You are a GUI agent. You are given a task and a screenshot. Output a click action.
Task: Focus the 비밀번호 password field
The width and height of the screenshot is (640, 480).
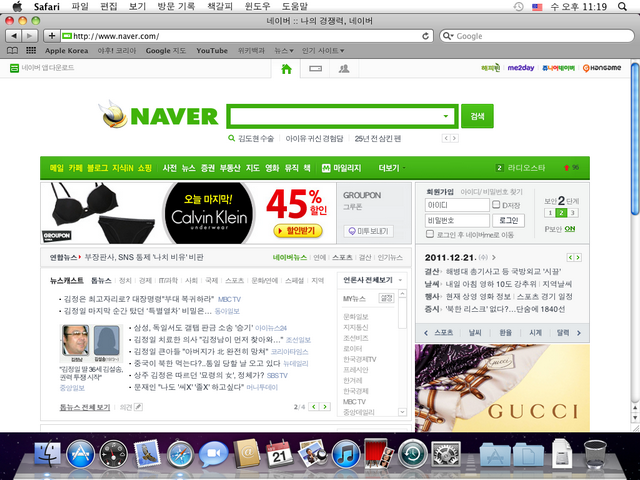(457, 220)
